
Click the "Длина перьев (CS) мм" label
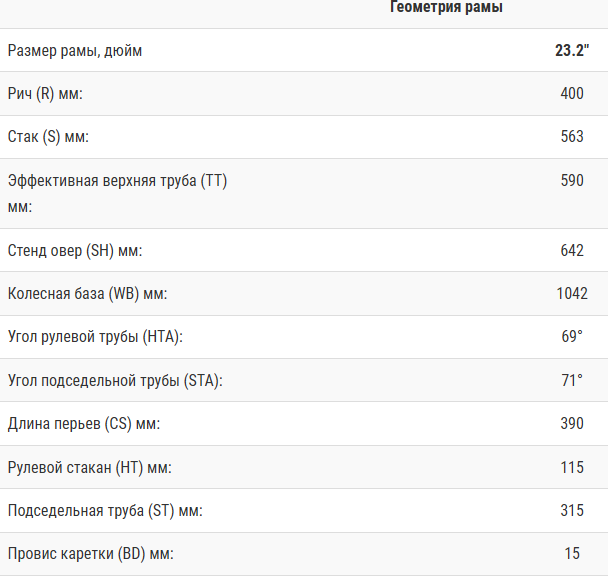(x=84, y=424)
